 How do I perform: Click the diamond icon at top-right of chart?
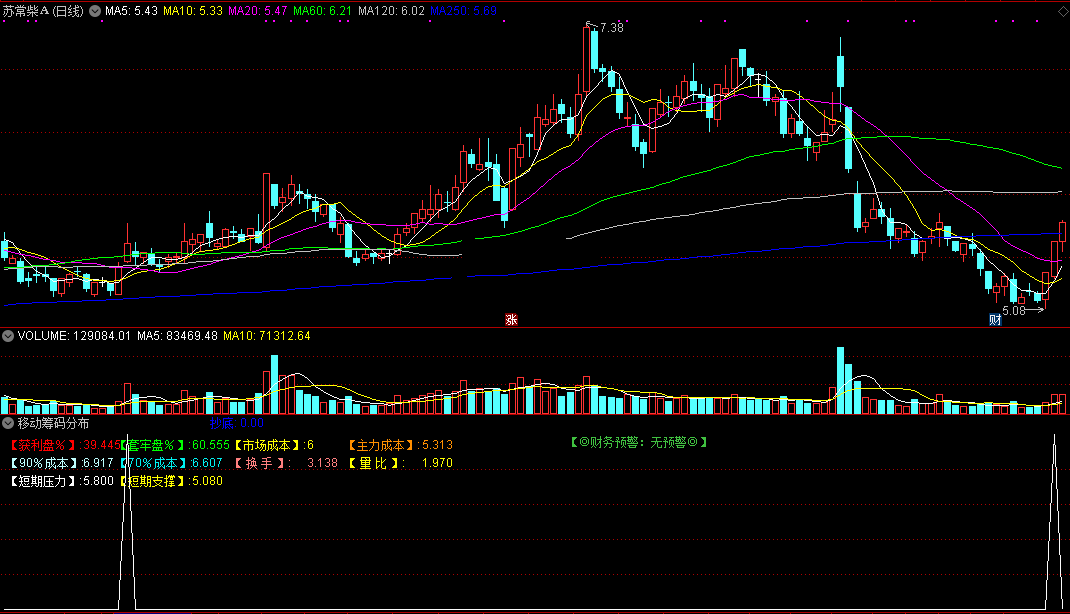click(x=1063, y=11)
